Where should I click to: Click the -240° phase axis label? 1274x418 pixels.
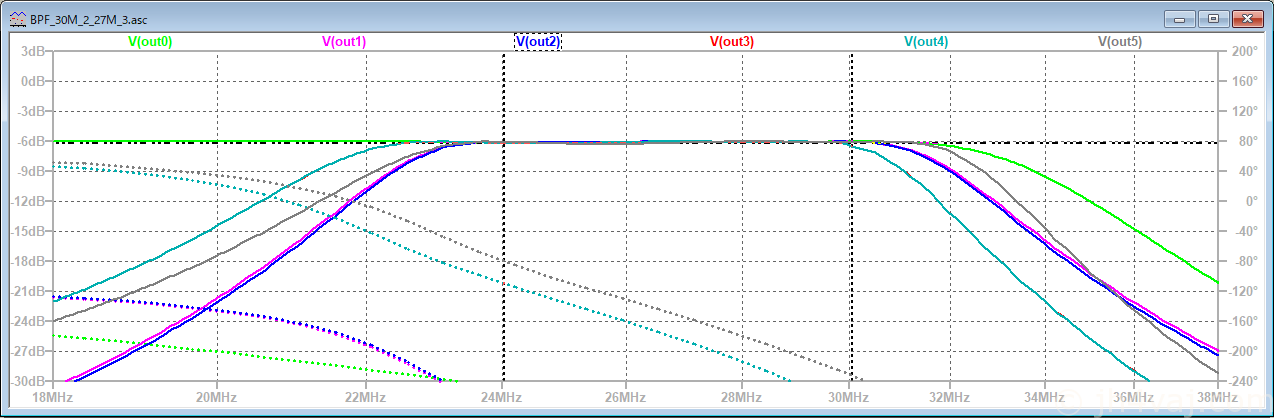pos(1244,382)
